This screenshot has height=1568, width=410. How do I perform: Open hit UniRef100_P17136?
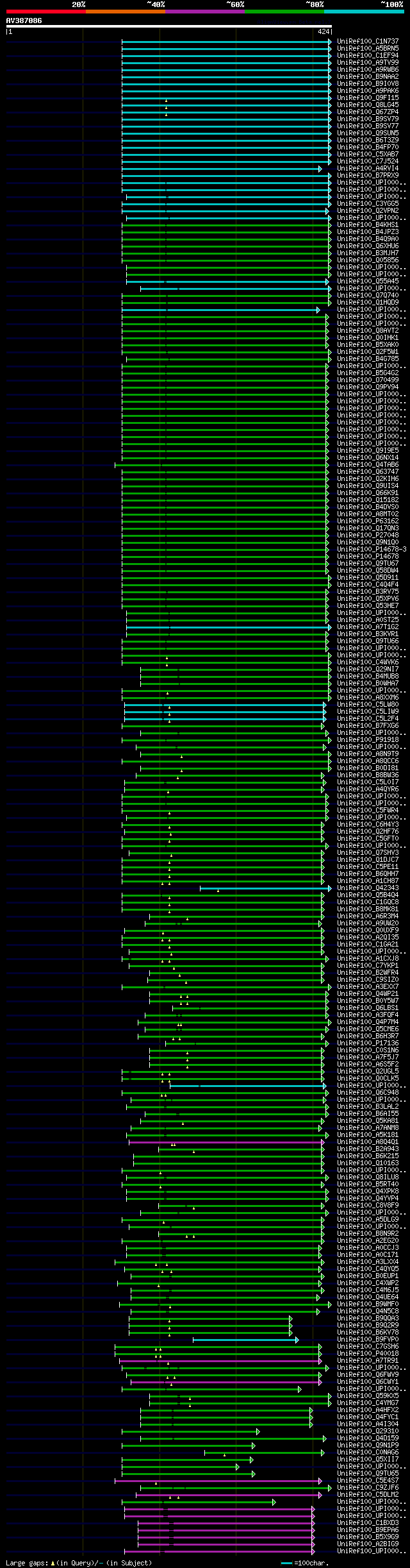[x=368, y=1043]
